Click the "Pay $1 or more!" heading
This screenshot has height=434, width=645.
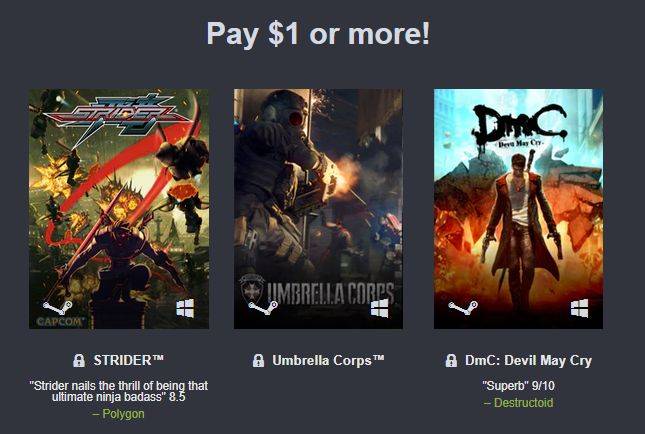(318, 33)
